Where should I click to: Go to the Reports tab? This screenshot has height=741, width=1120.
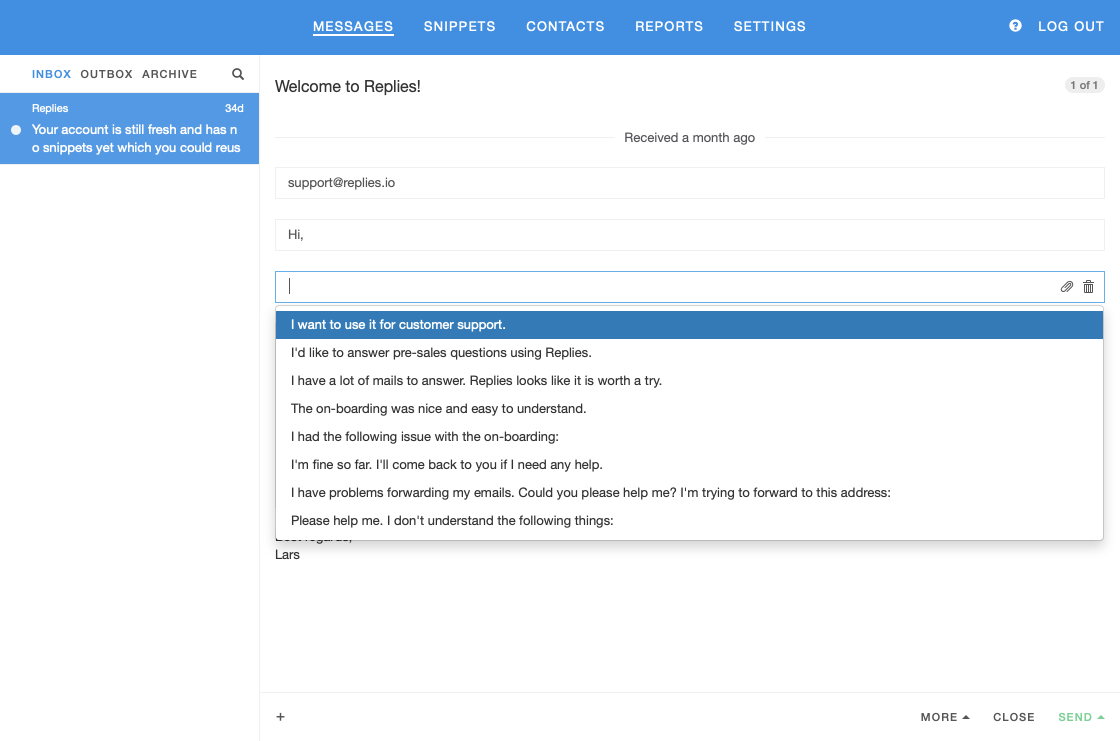668,27
